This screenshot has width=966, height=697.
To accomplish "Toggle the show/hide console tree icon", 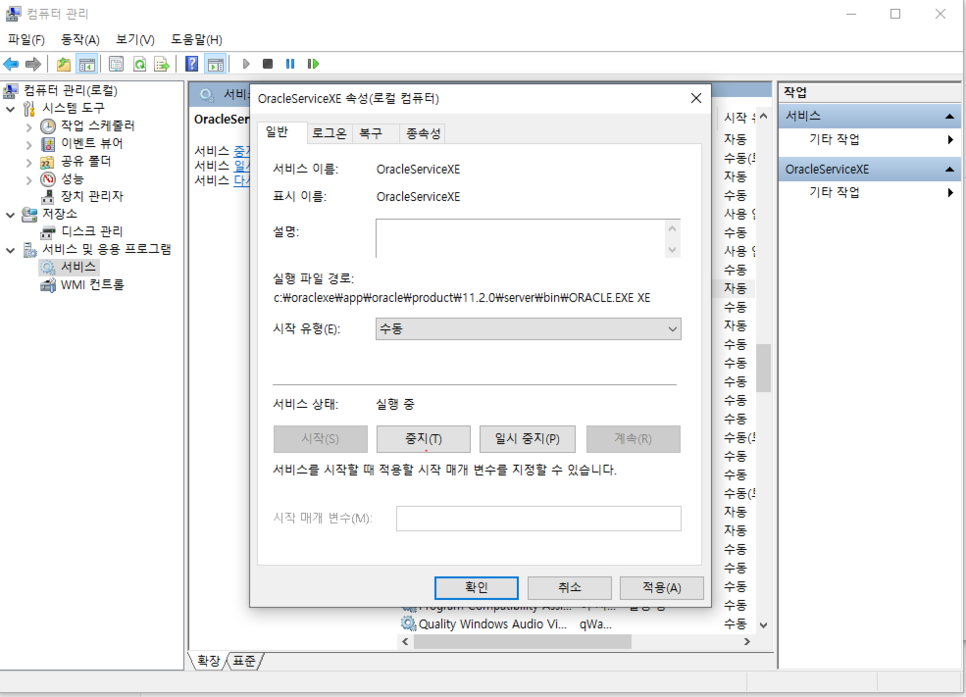I will coord(87,64).
